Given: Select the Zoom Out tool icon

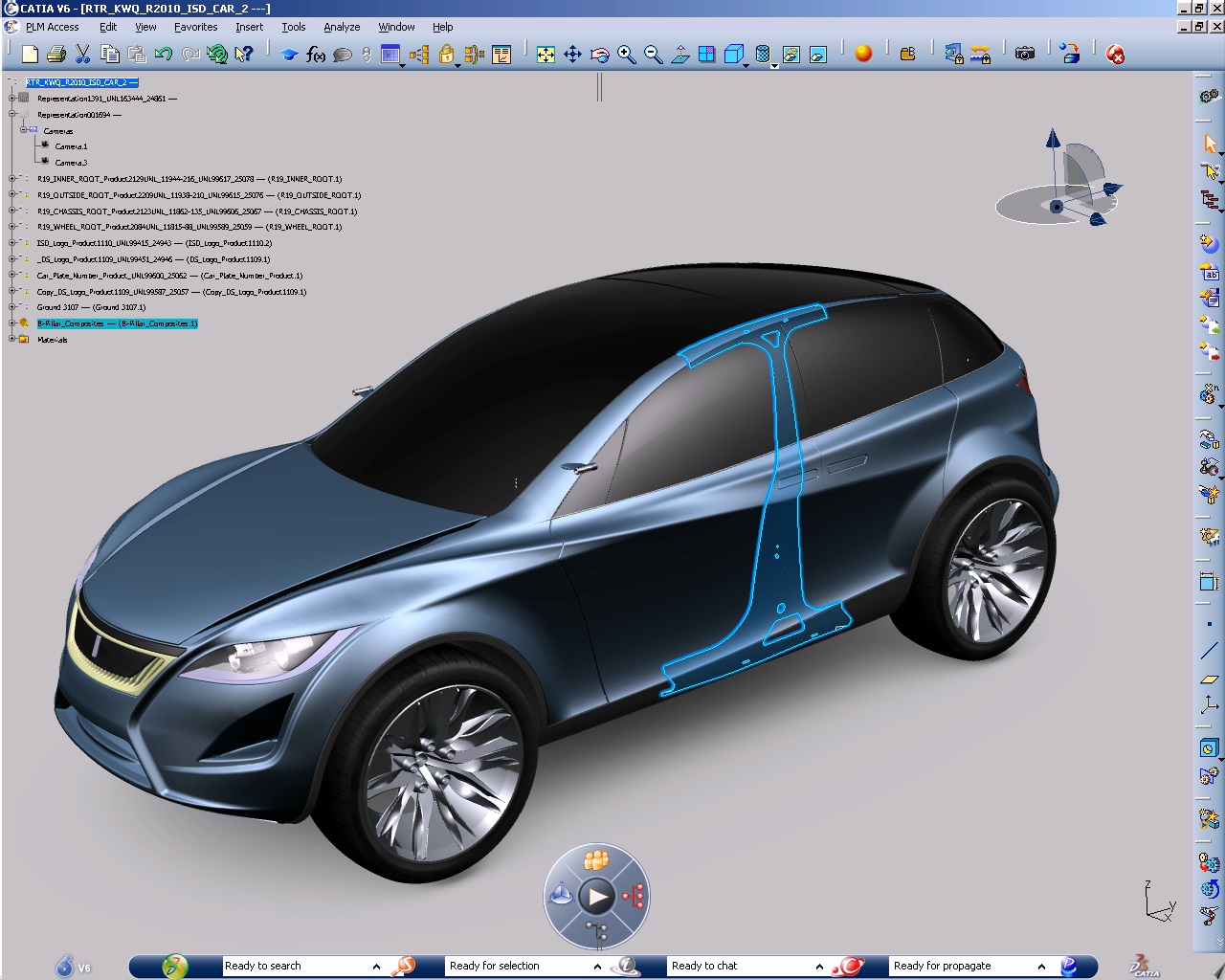Looking at the screenshot, I should pos(653,56).
